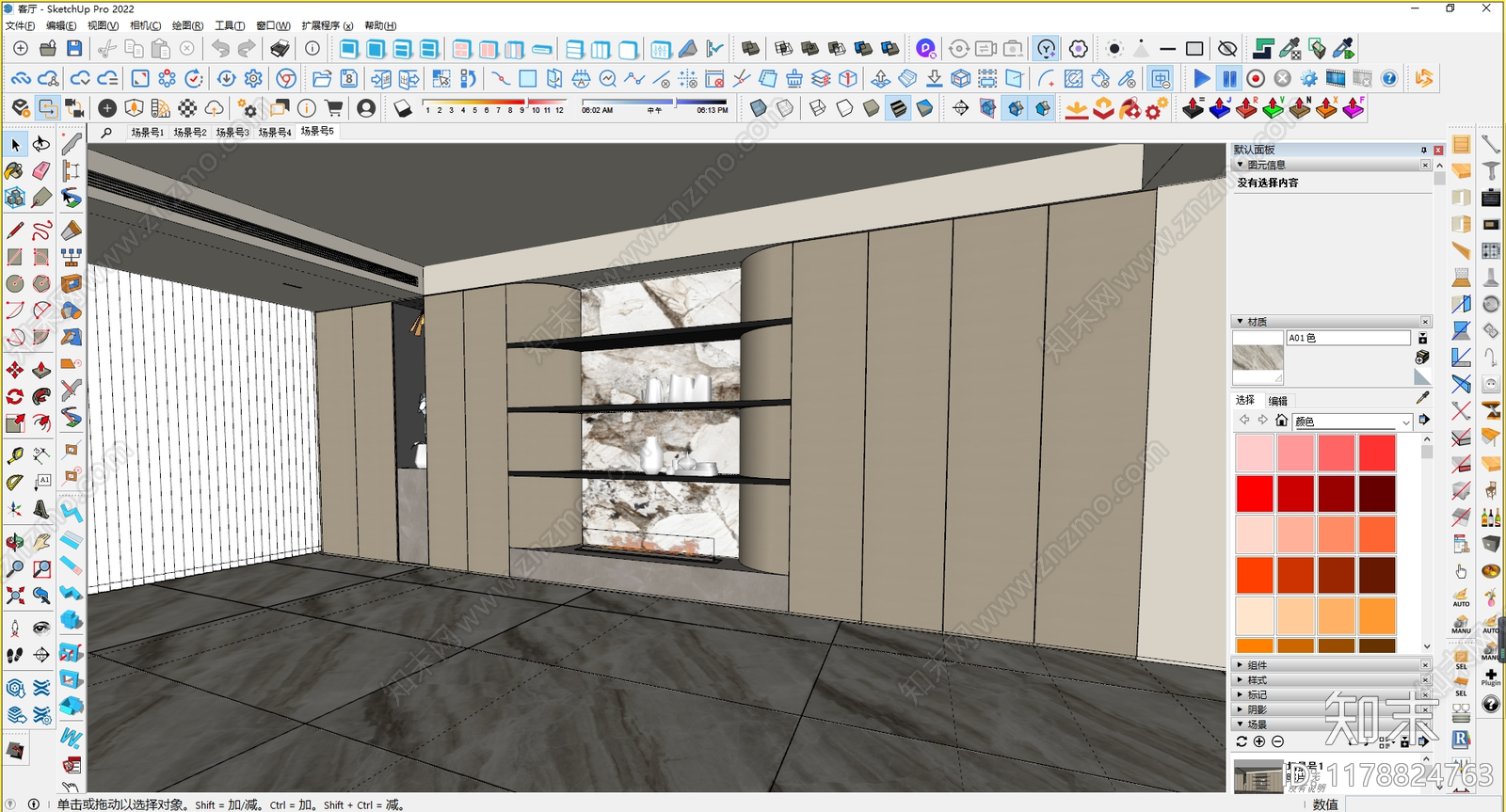Screen dimensions: 1506x812
Task: Click the Update Scene refresh icon
Action: pyautogui.click(x=1242, y=741)
